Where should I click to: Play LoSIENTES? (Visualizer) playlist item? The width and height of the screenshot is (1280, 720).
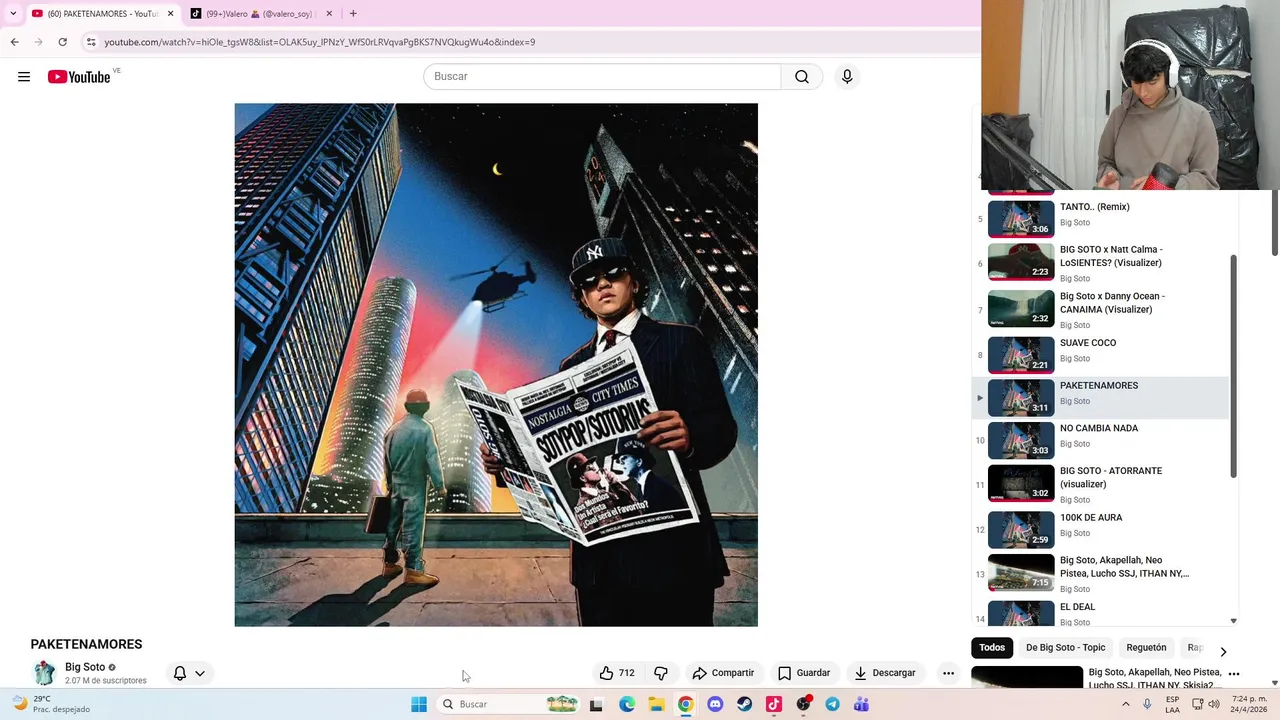pyautogui.click(x=1100, y=263)
